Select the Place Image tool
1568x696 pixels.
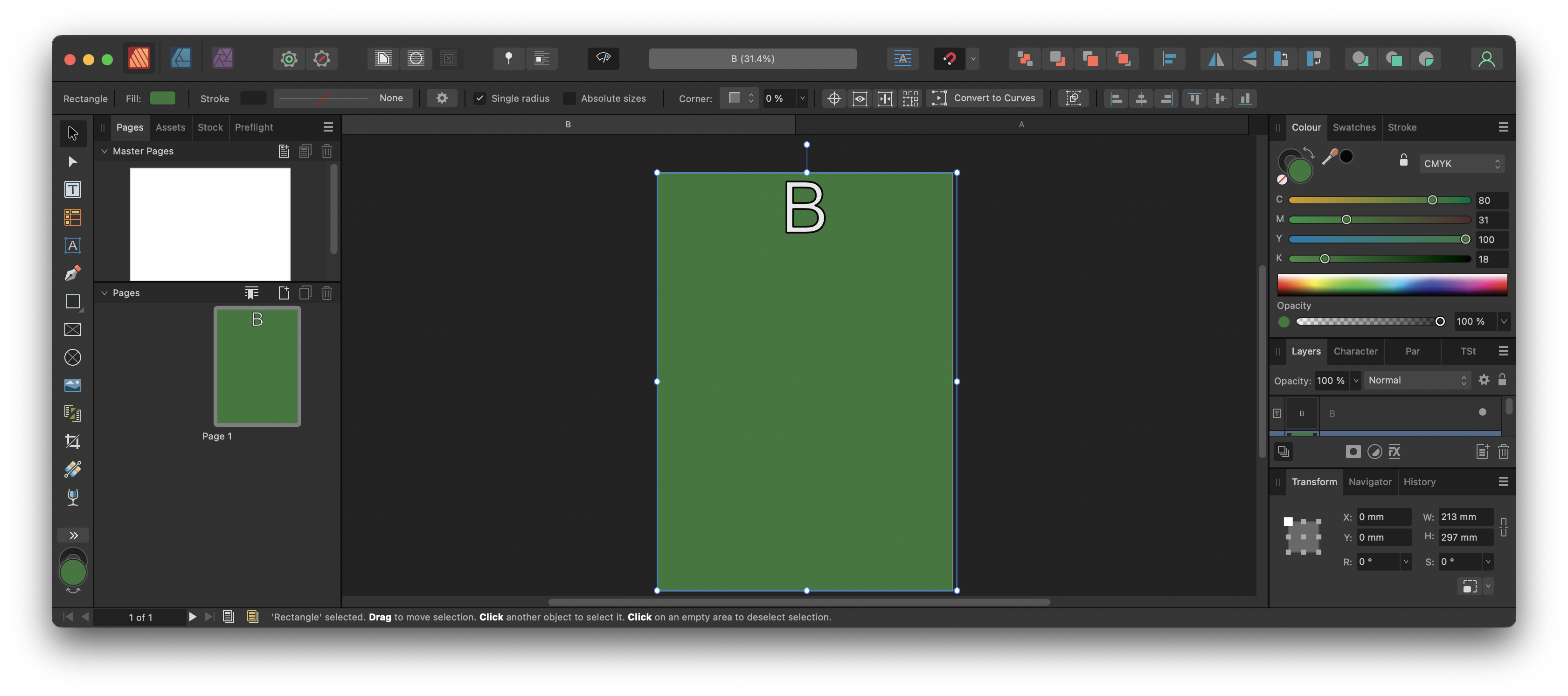pos(72,385)
